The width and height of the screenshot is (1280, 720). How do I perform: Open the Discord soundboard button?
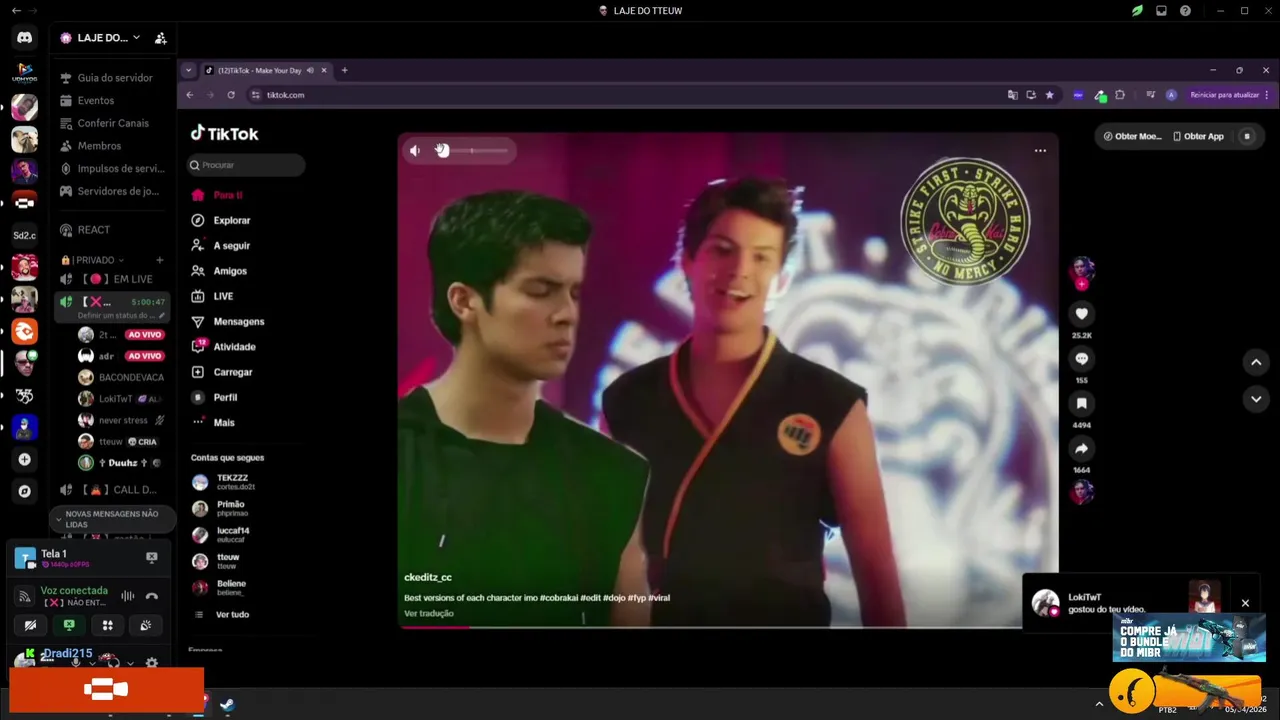(145, 625)
